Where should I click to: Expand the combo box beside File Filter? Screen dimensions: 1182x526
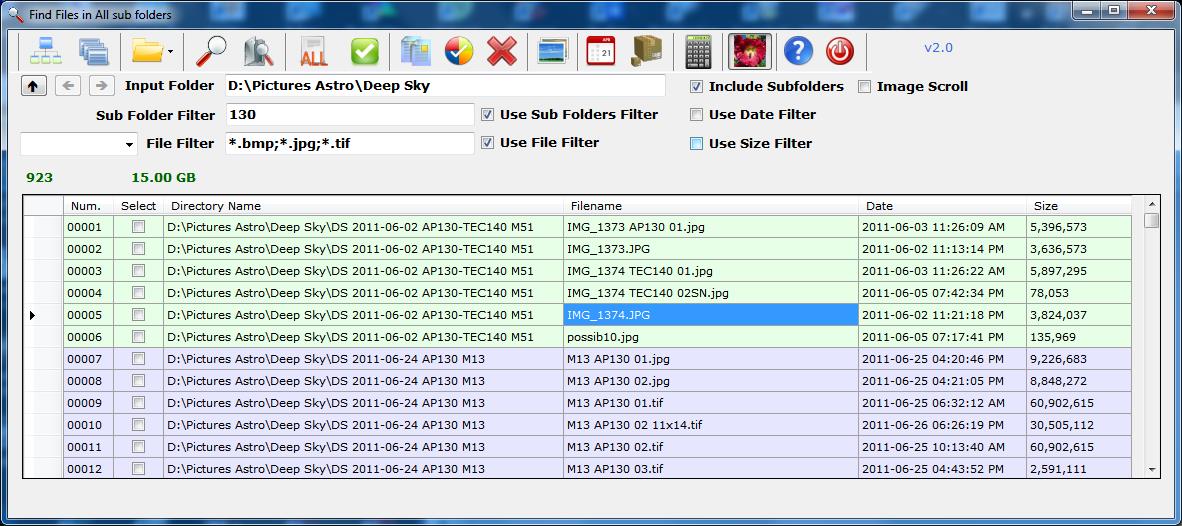click(x=129, y=145)
